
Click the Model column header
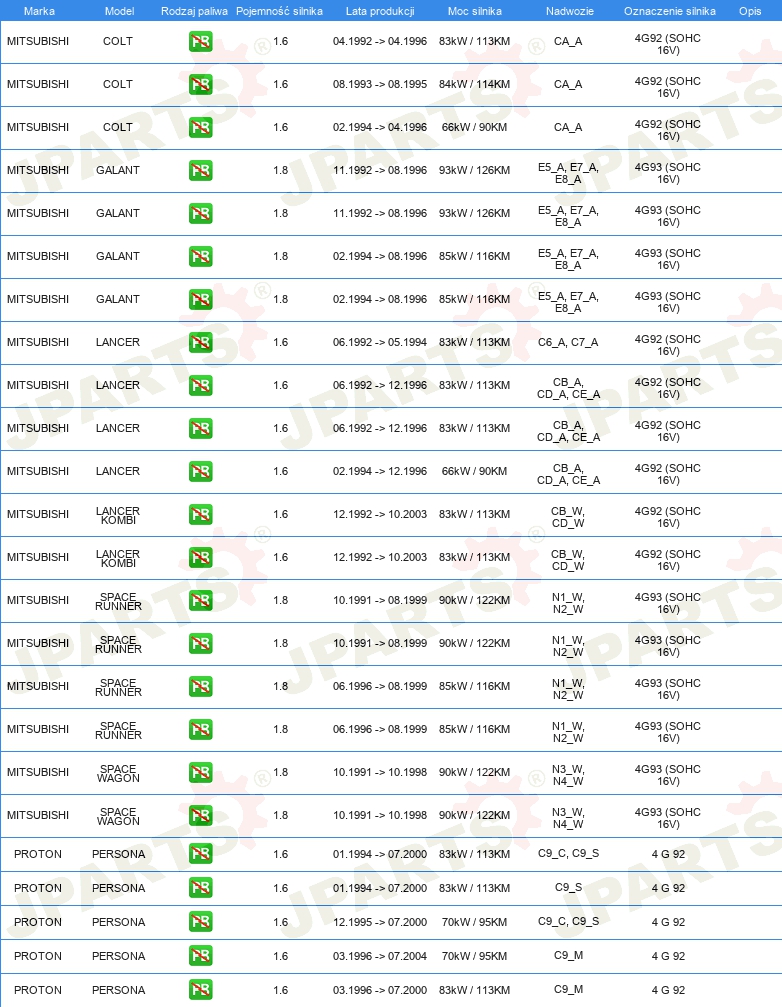click(119, 11)
